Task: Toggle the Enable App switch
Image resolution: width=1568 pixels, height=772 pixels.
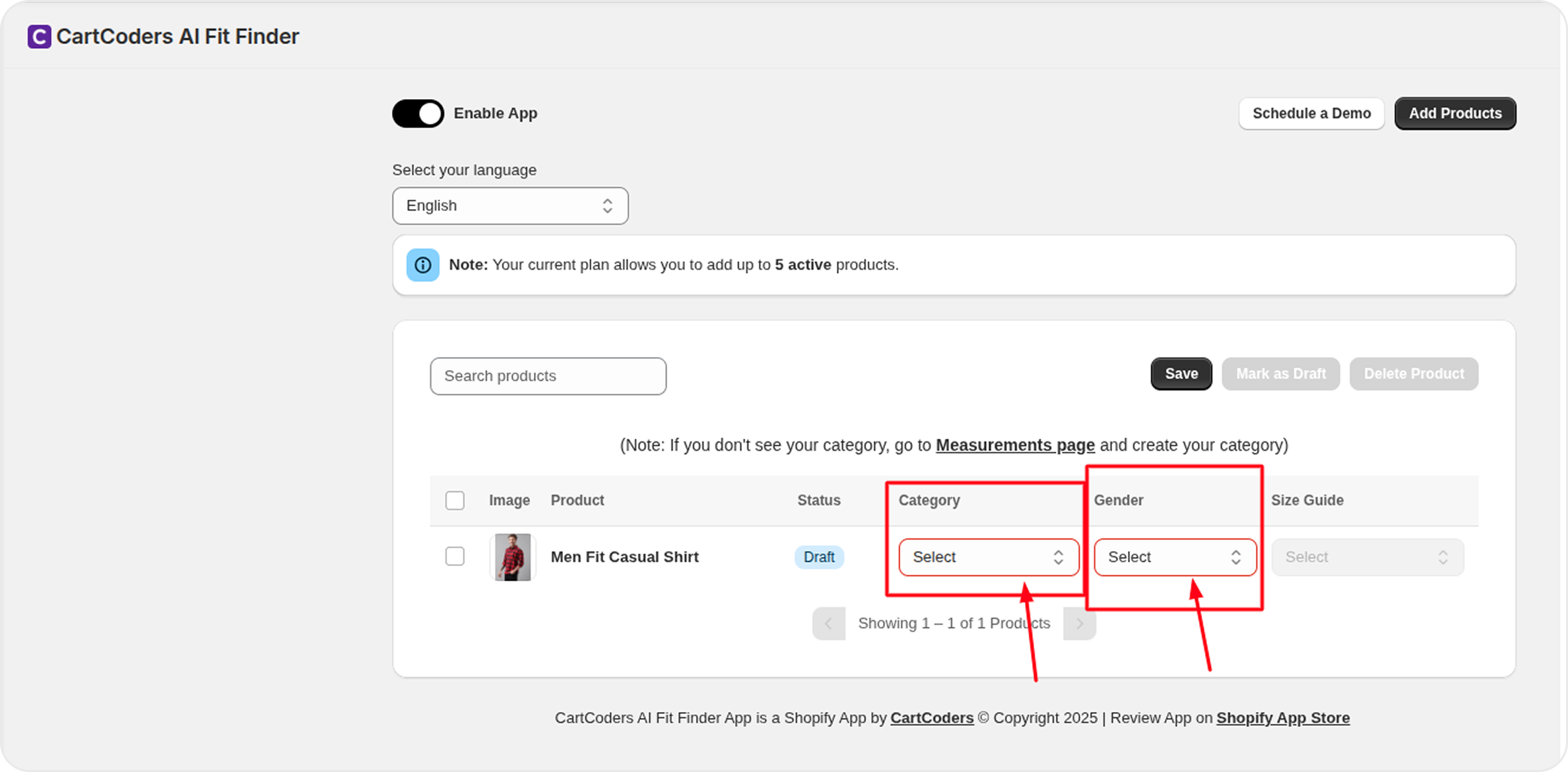Action: click(x=418, y=113)
